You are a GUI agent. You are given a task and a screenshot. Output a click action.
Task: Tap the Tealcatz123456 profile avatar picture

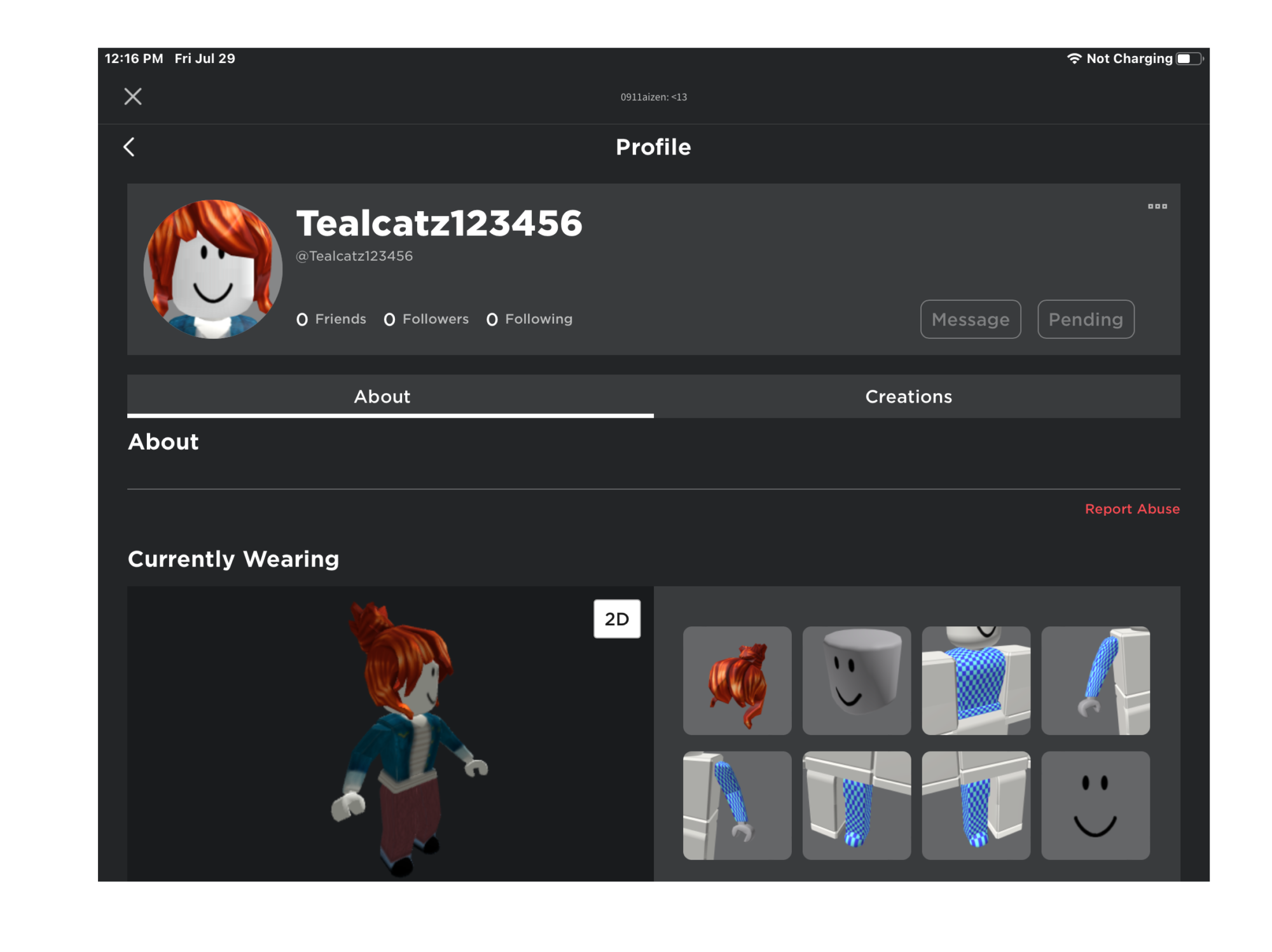tap(212, 269)
